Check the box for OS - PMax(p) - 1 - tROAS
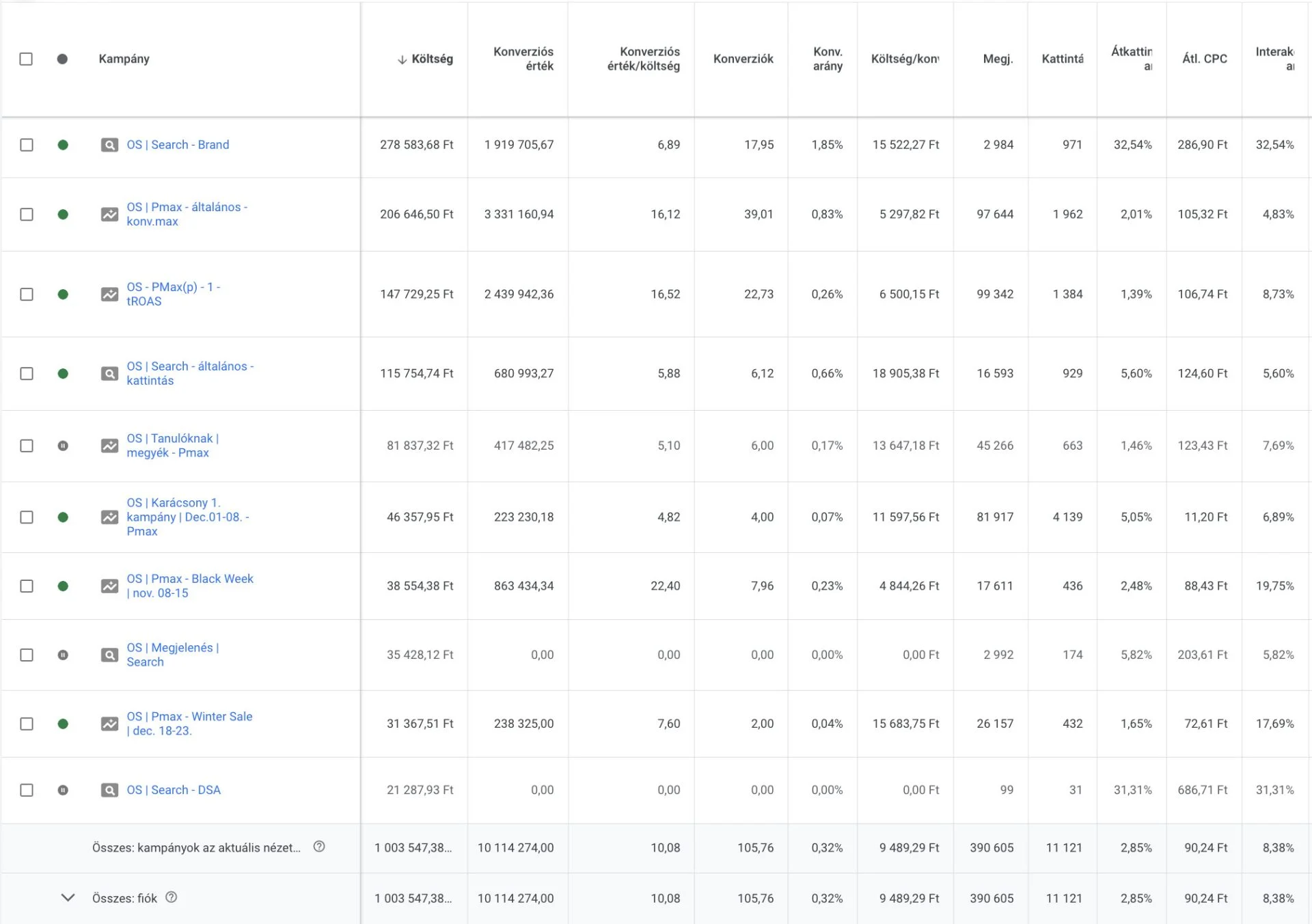 [27, 295]
